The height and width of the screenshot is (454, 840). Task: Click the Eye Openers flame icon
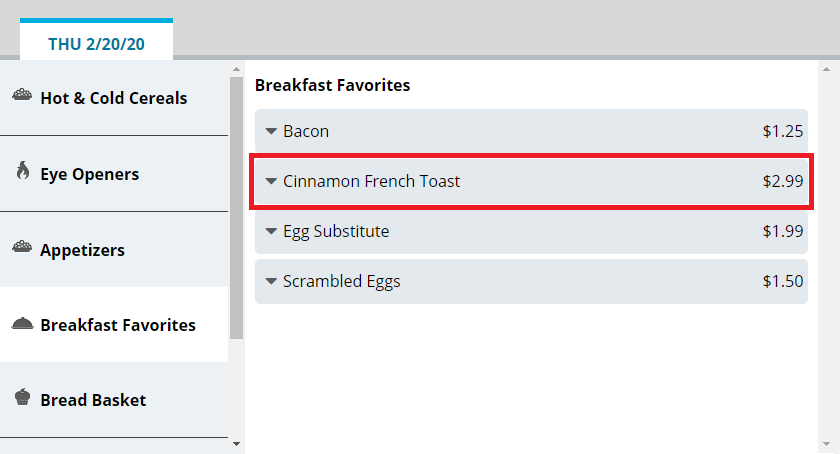point(22,172)
